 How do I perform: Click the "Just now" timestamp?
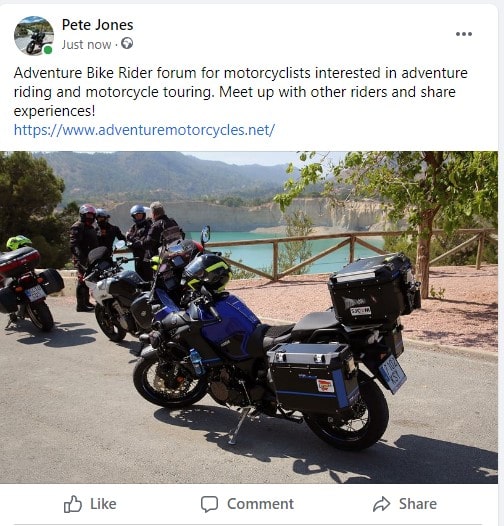coord(86,44)
